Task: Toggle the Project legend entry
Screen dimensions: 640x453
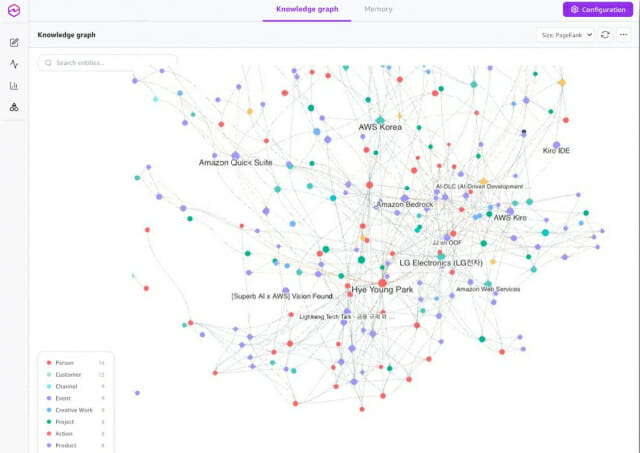Action: [x=76, y=422]
